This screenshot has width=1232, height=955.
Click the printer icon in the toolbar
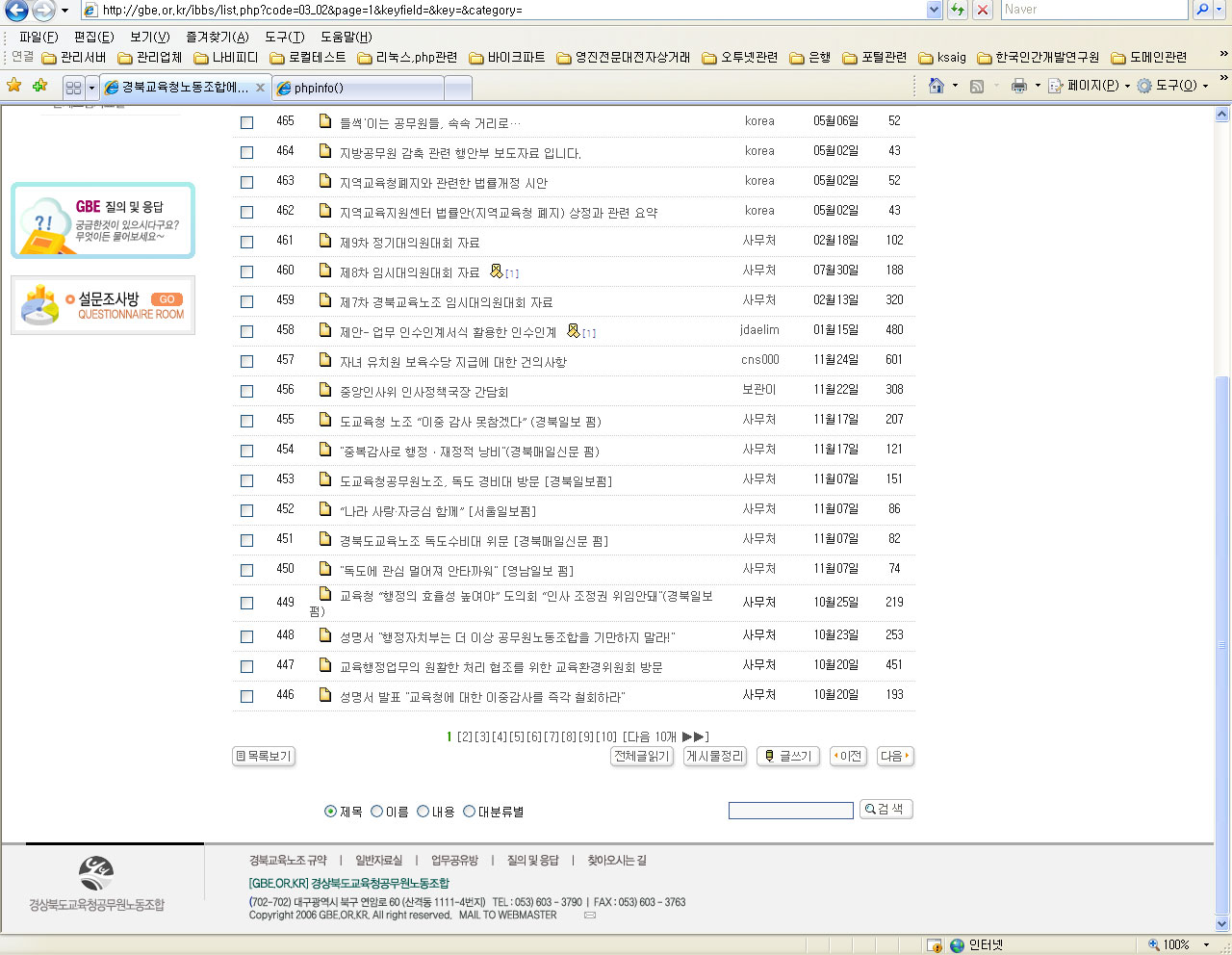coord(1019,86)
